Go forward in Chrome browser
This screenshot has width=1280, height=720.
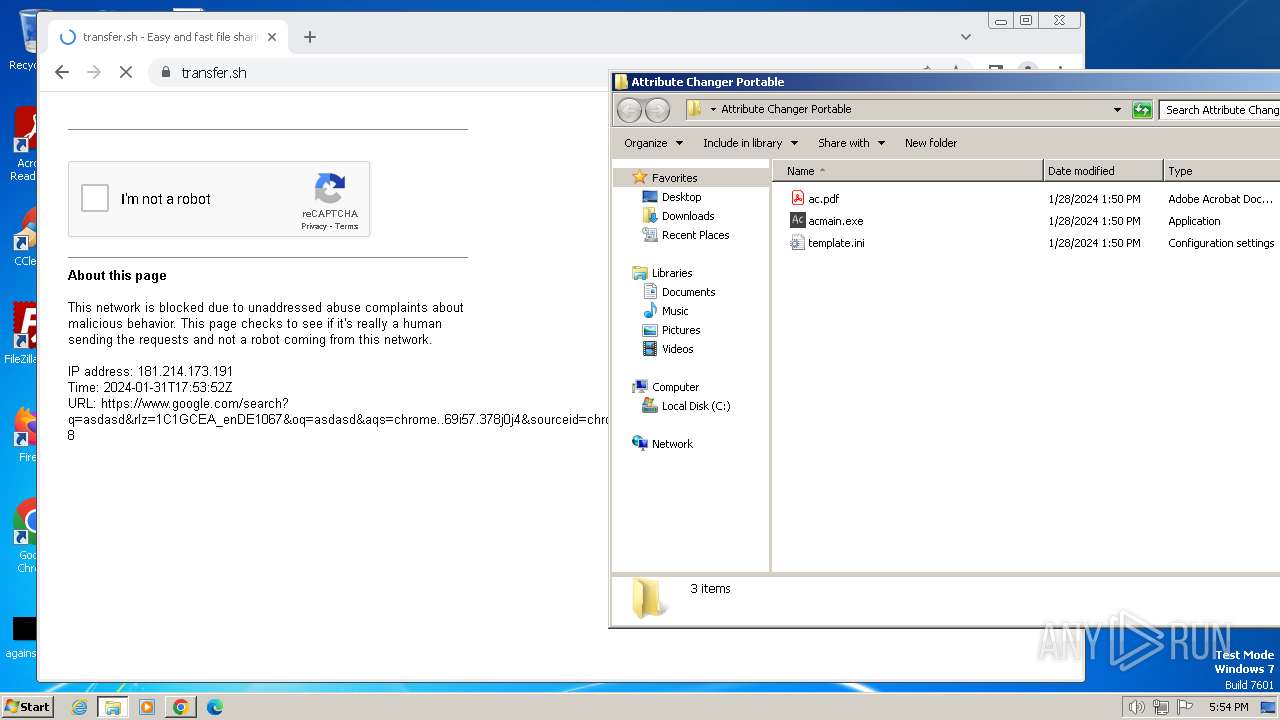pyautogui.click(x=94, y=72)
